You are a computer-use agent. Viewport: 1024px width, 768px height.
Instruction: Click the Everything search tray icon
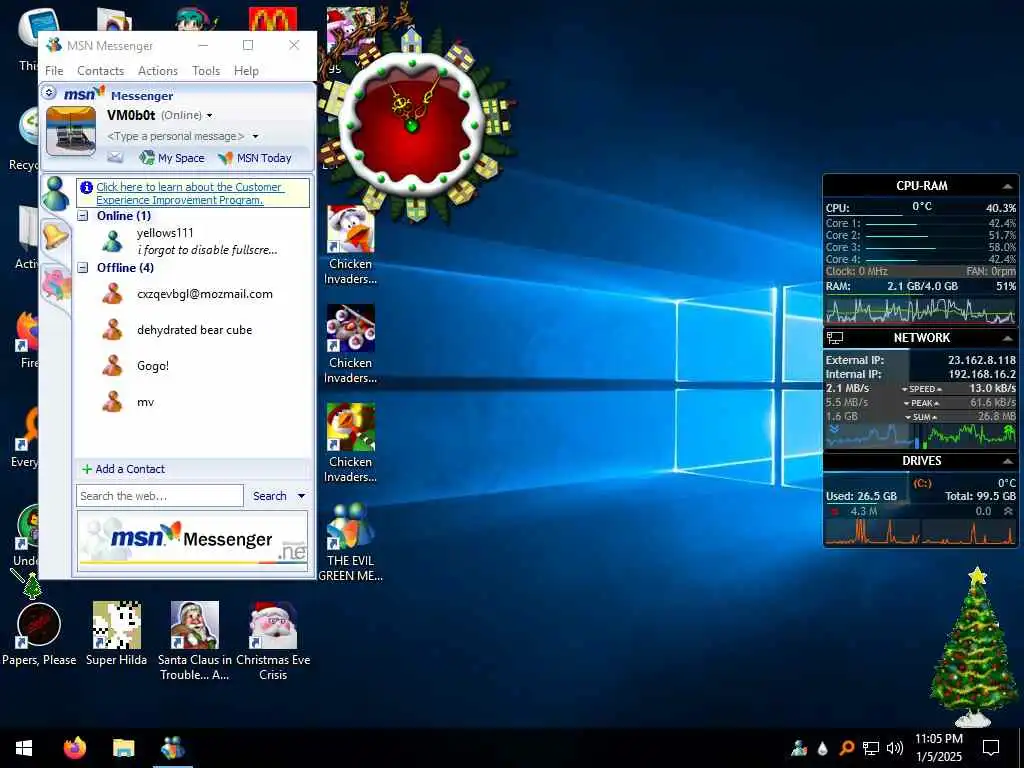846,748
